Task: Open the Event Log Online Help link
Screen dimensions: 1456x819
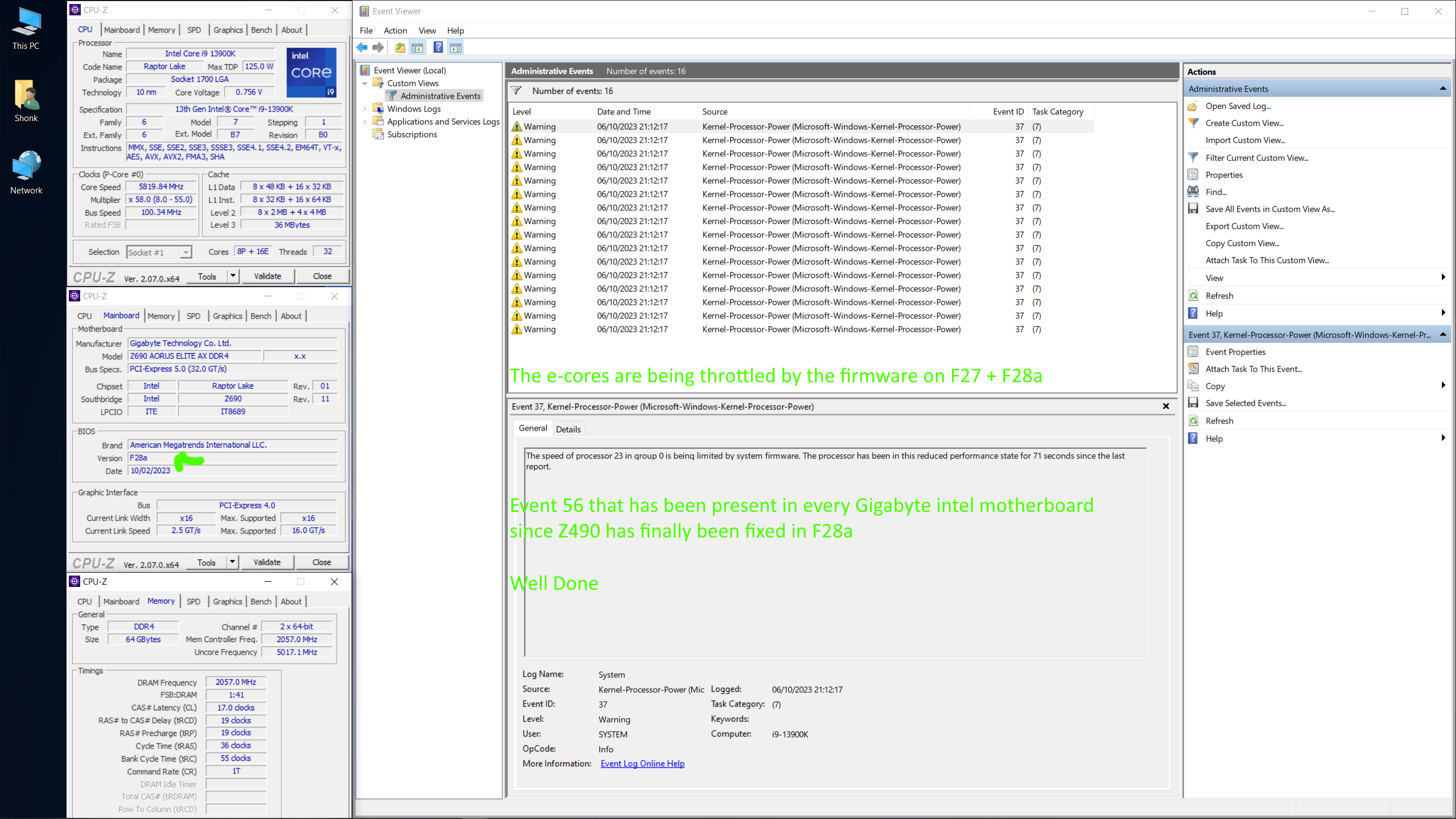Action: click(642, 764)
